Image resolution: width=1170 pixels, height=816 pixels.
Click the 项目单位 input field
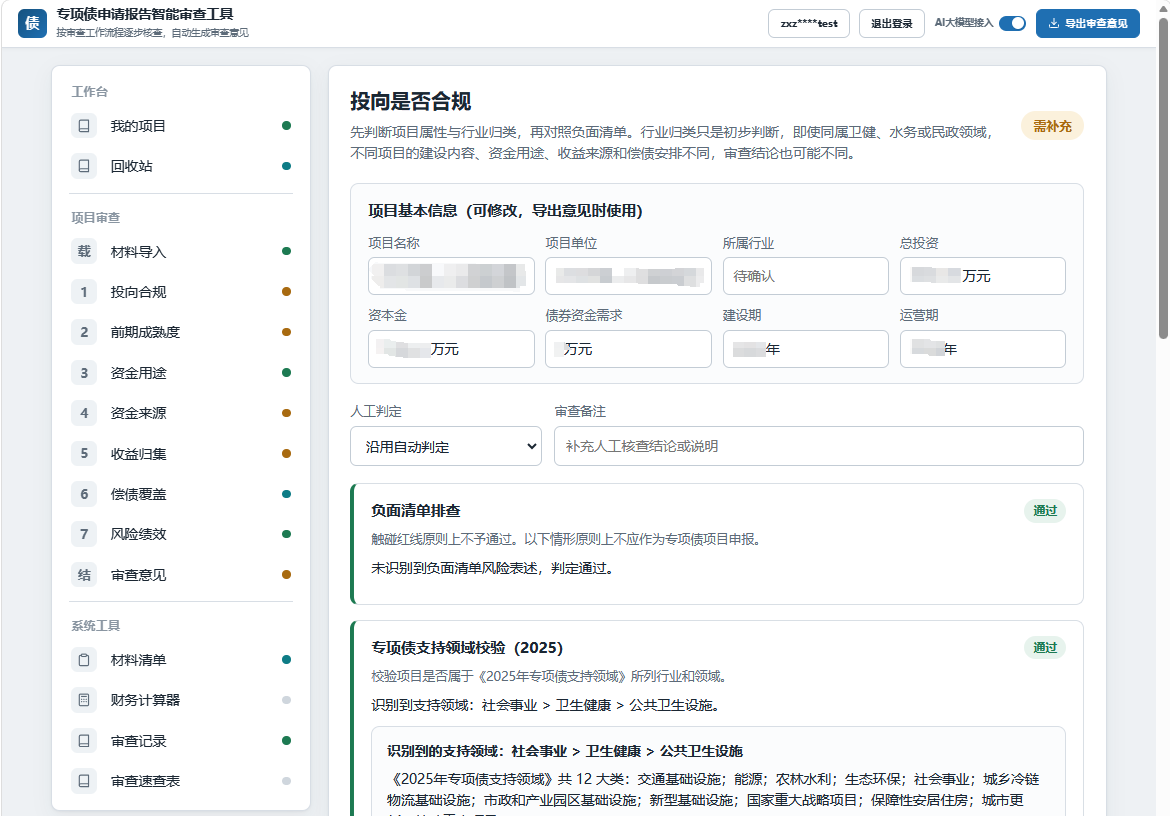coord(628,276)
